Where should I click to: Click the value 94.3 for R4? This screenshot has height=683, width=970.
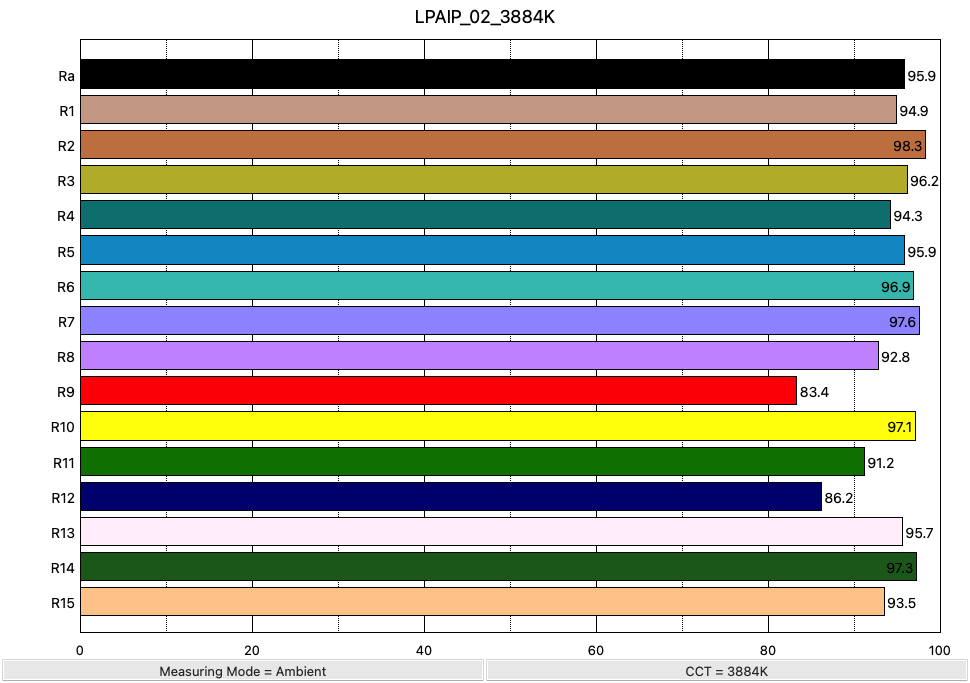pos(908,217)
